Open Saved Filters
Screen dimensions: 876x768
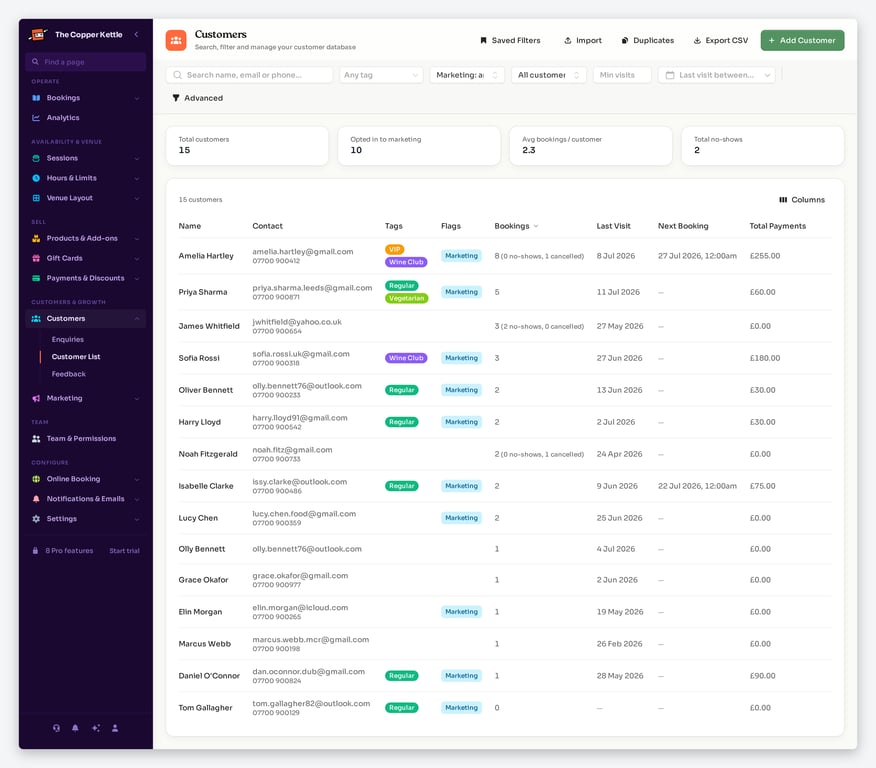tap(510, 40)
